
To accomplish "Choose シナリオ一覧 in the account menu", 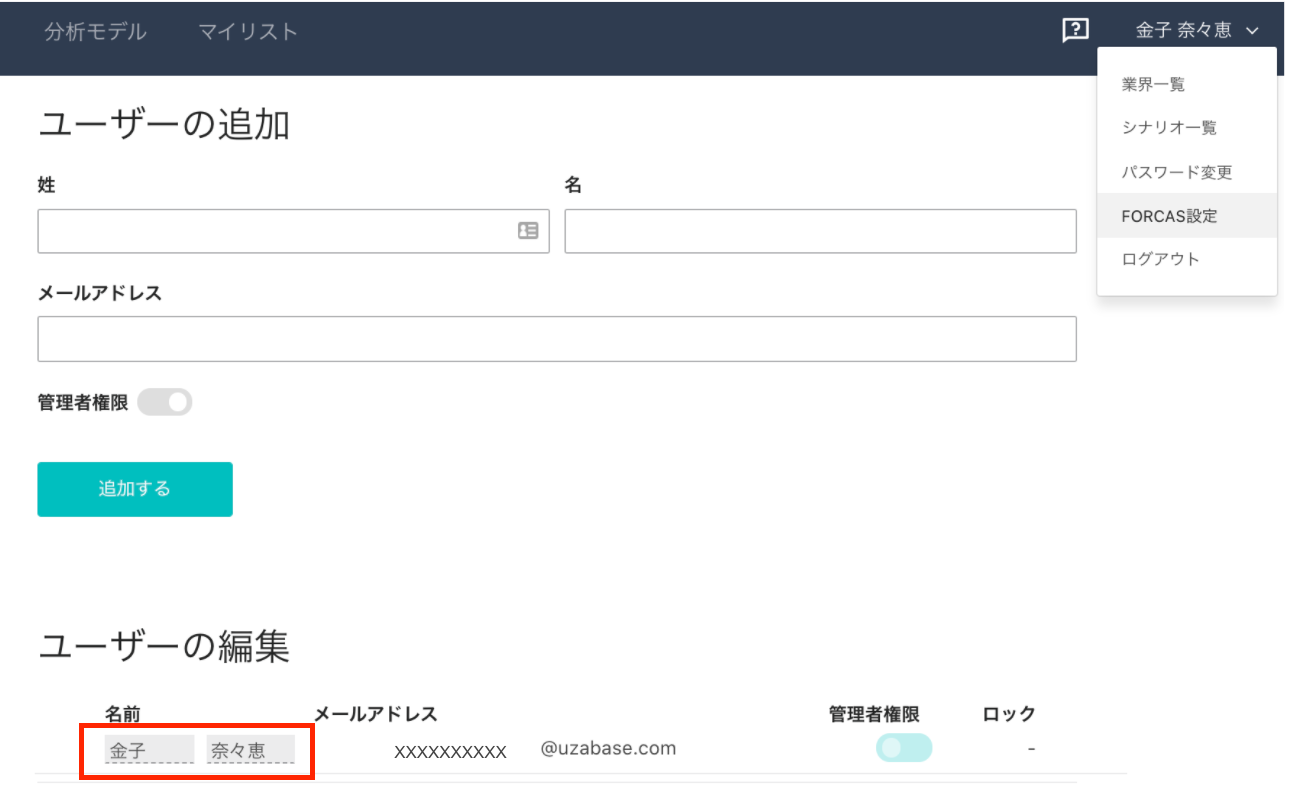I will (x=1169, y=128).
